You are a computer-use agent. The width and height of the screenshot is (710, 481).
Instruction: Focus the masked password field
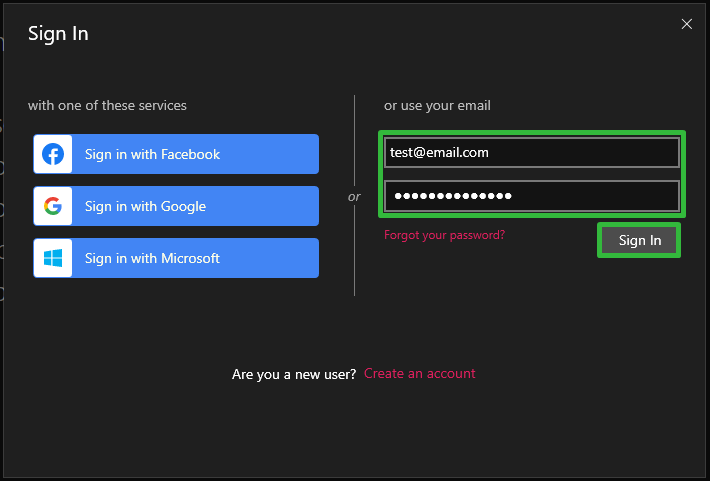(532, 196)
